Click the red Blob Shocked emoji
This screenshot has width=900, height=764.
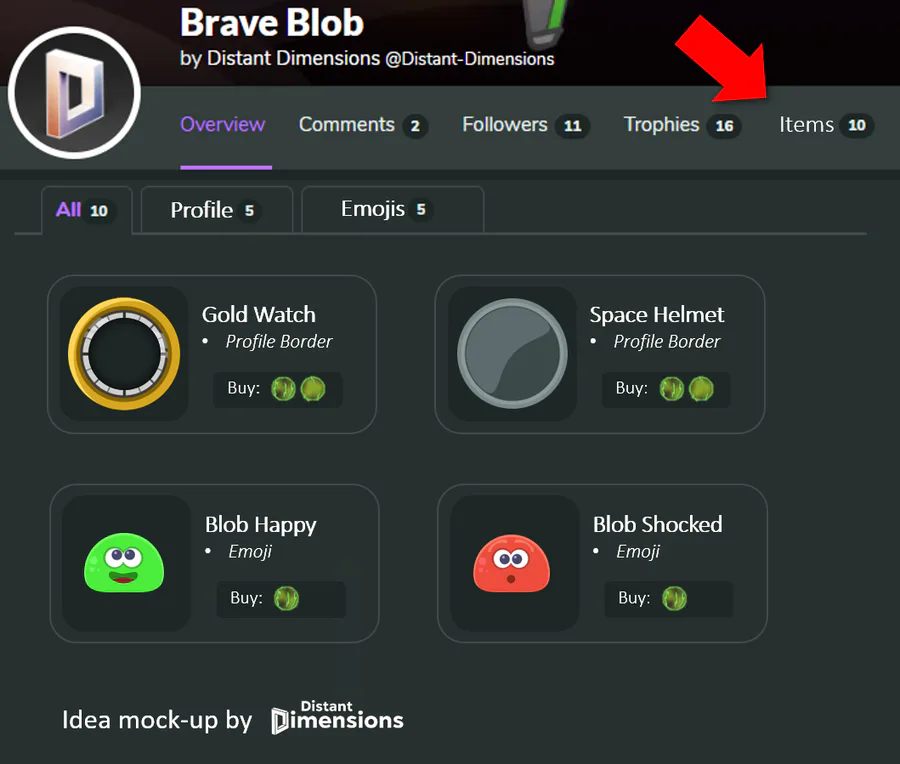click(x=511, y=563)
